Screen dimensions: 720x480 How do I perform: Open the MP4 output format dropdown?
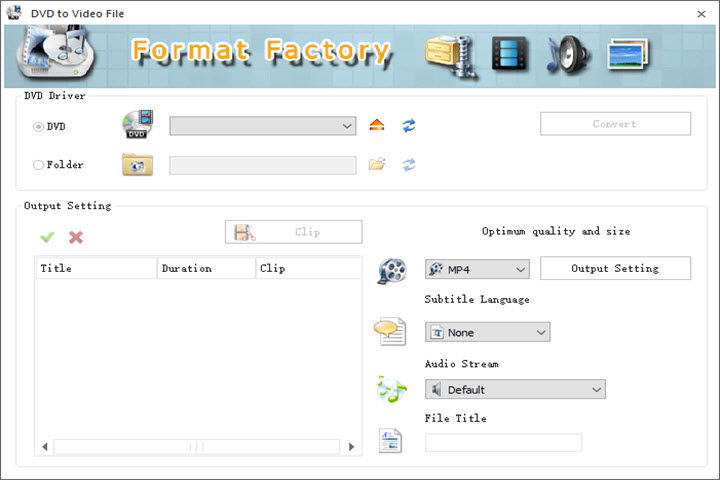coord(477,269)
